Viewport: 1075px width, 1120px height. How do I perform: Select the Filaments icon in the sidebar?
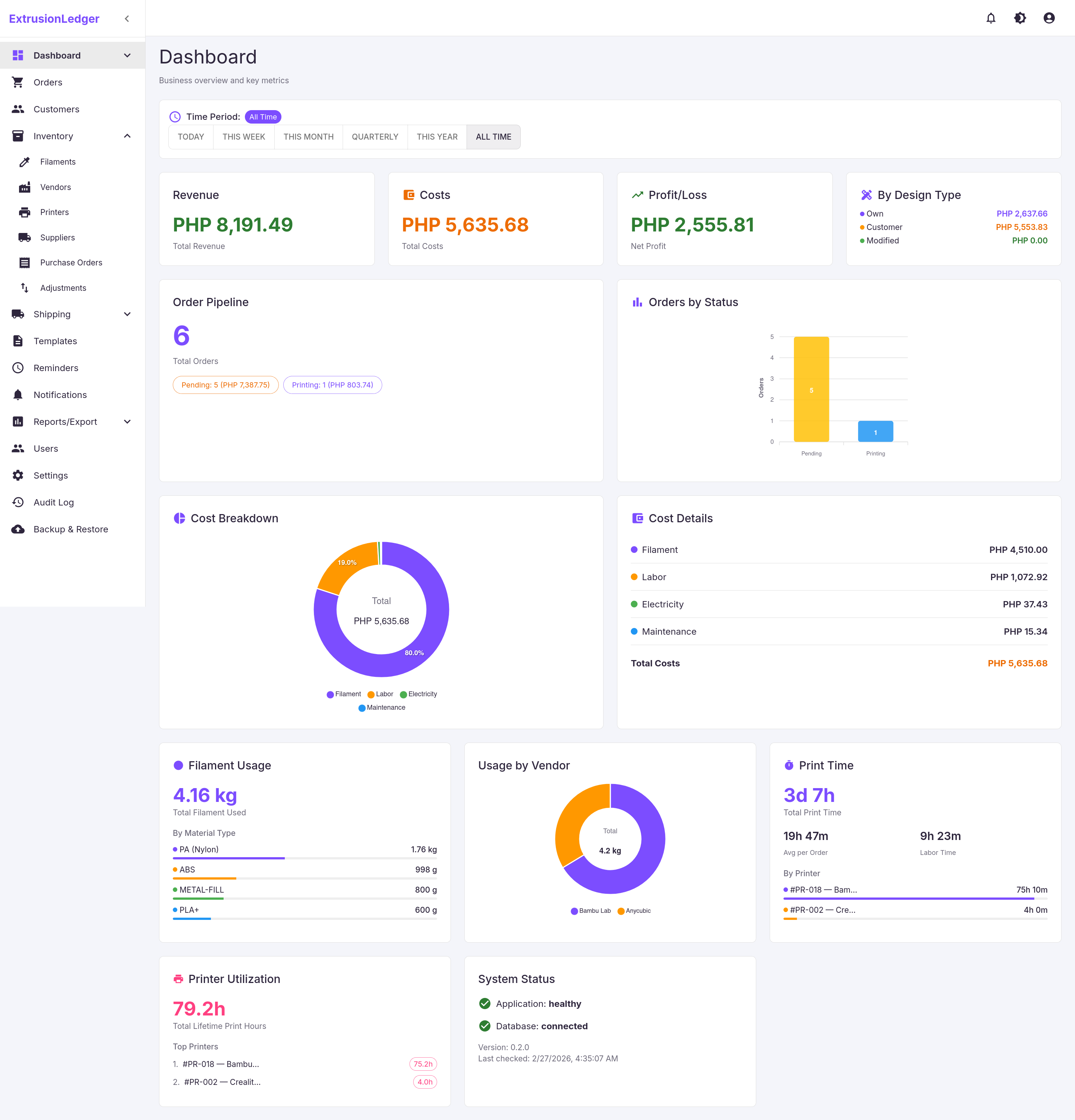click(25, 162)
